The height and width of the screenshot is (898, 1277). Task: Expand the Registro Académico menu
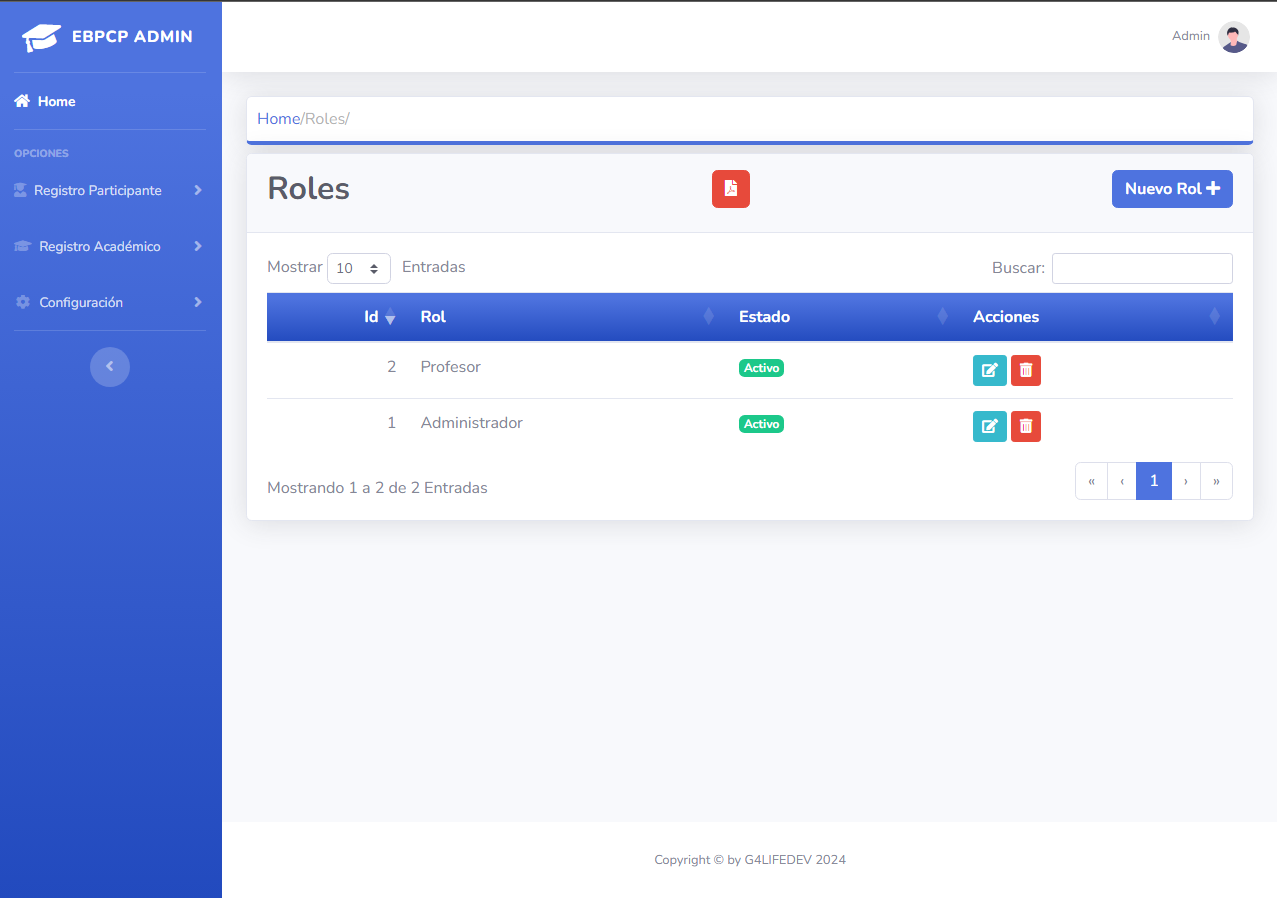[x=99, y=245]
